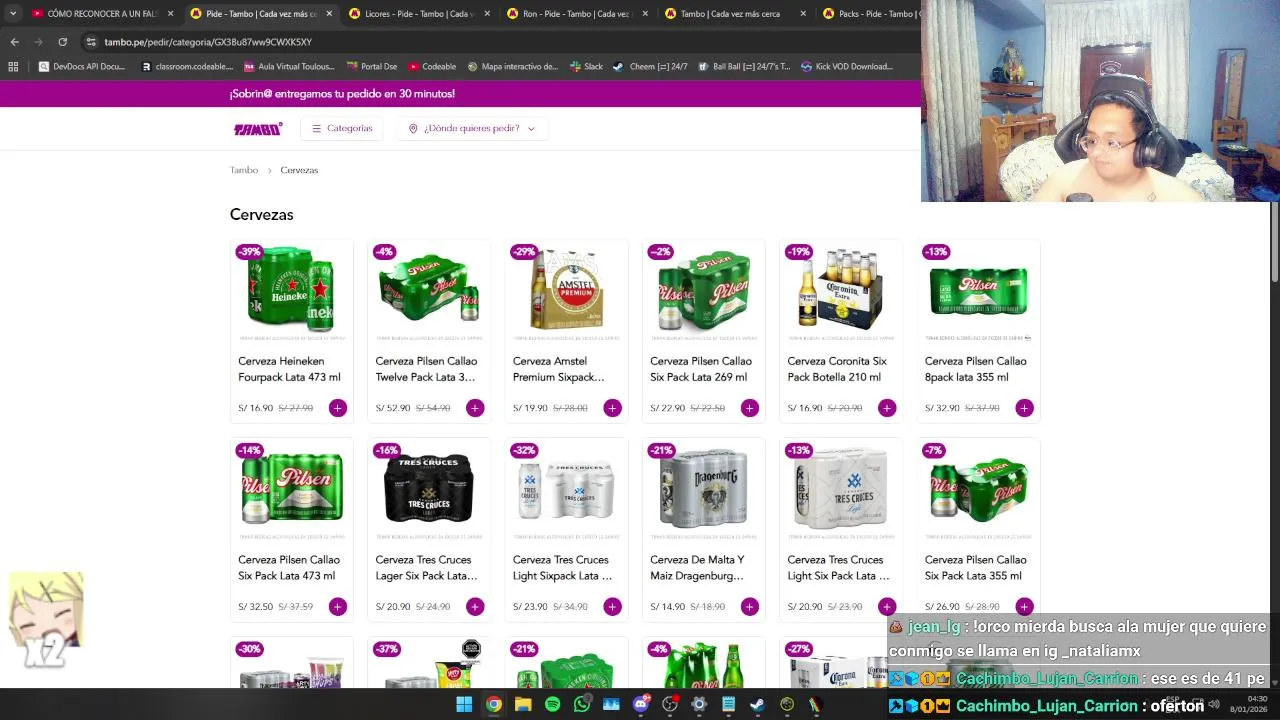Open the tab search dropdown arrow
The image size is (1280, 720).
point(12,14)
